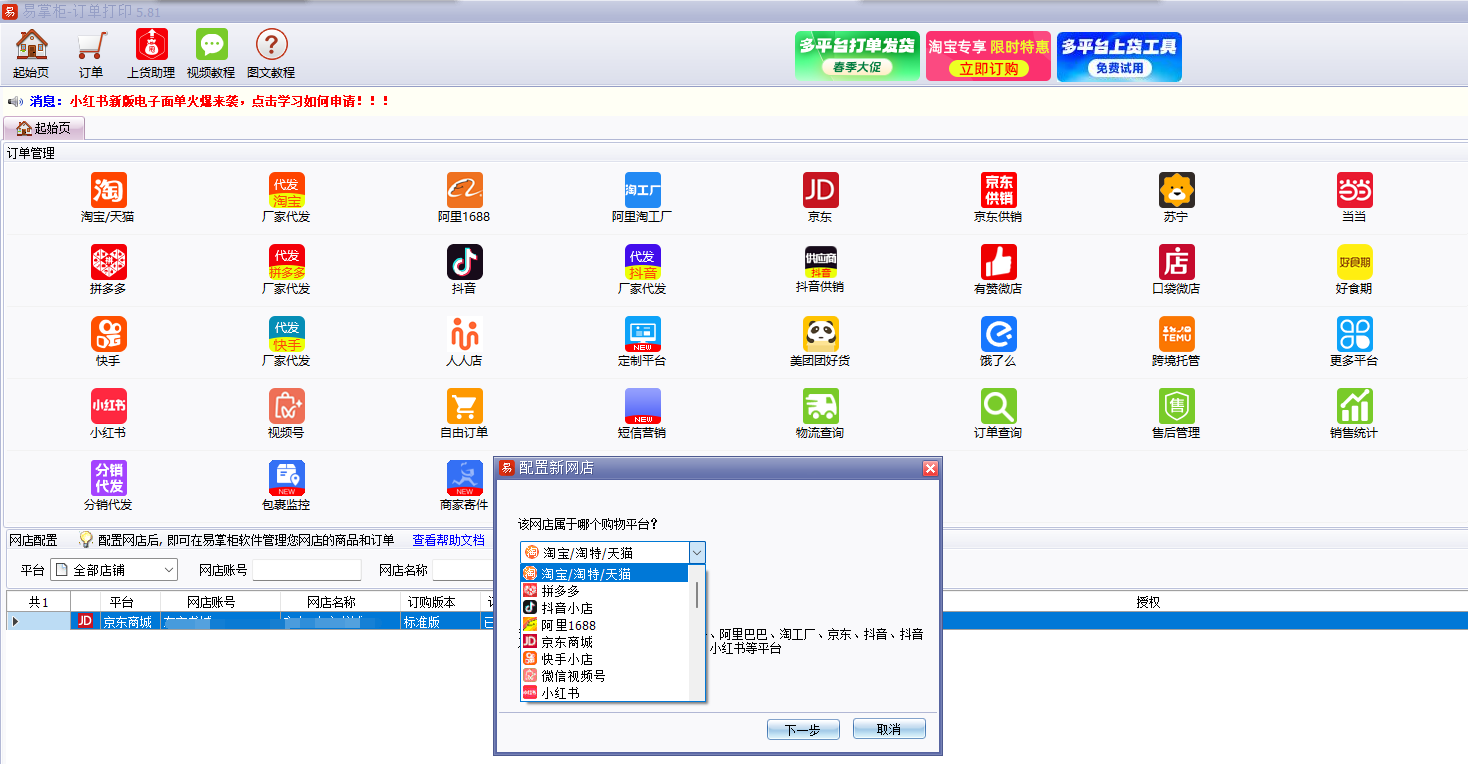The width and height of the screenshot is (1468, 764).
Task: Close the 配置新网店 dialog
Action: pos(930,468)
